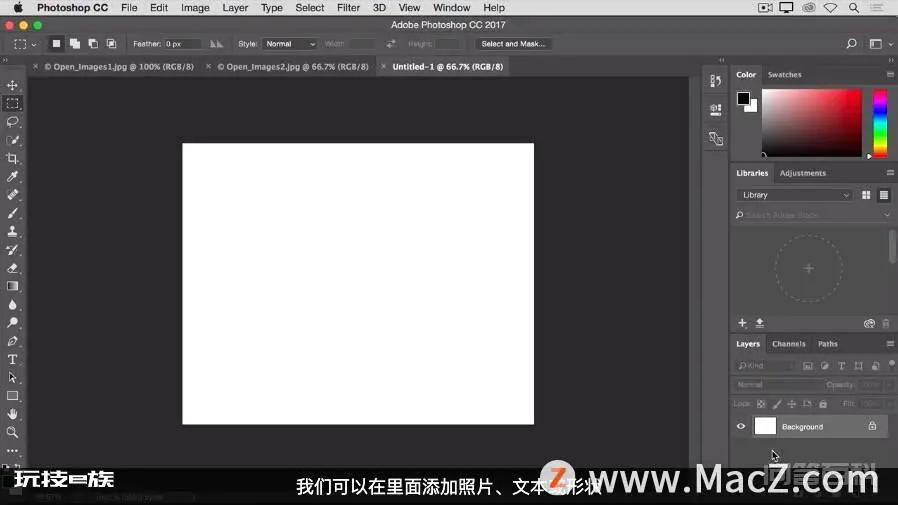
Task: Switch to Open_Images2.jpg document tab
Action: pos(293,66)
